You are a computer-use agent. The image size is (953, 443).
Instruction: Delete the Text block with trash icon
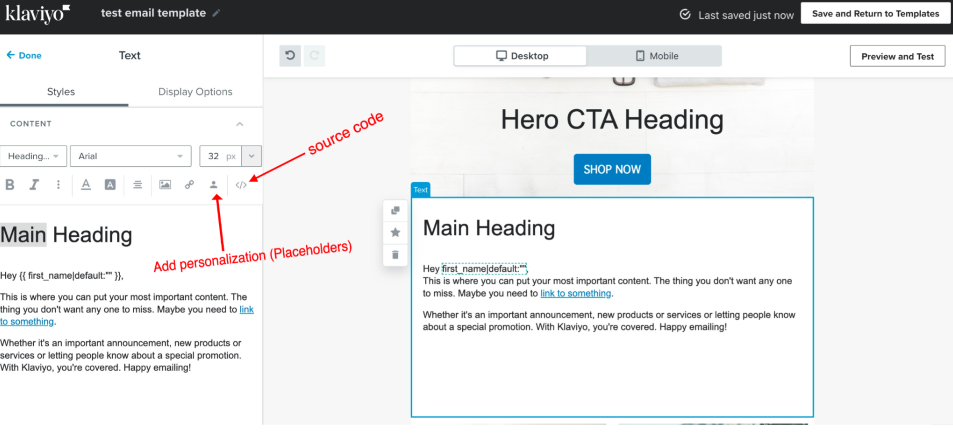click(x=396, y=254)
